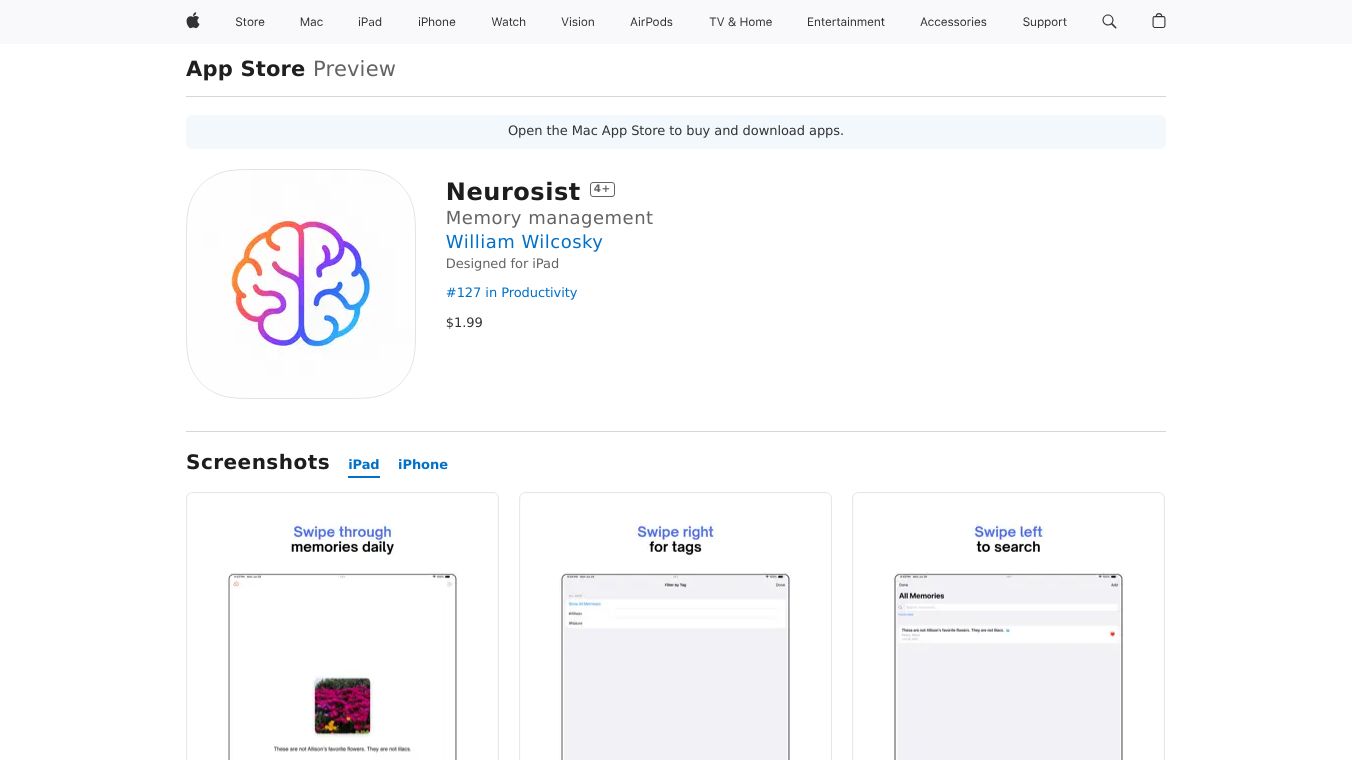Open the Vision menu
Viewport: 1352px width, 760px height.
coord(578,22)
